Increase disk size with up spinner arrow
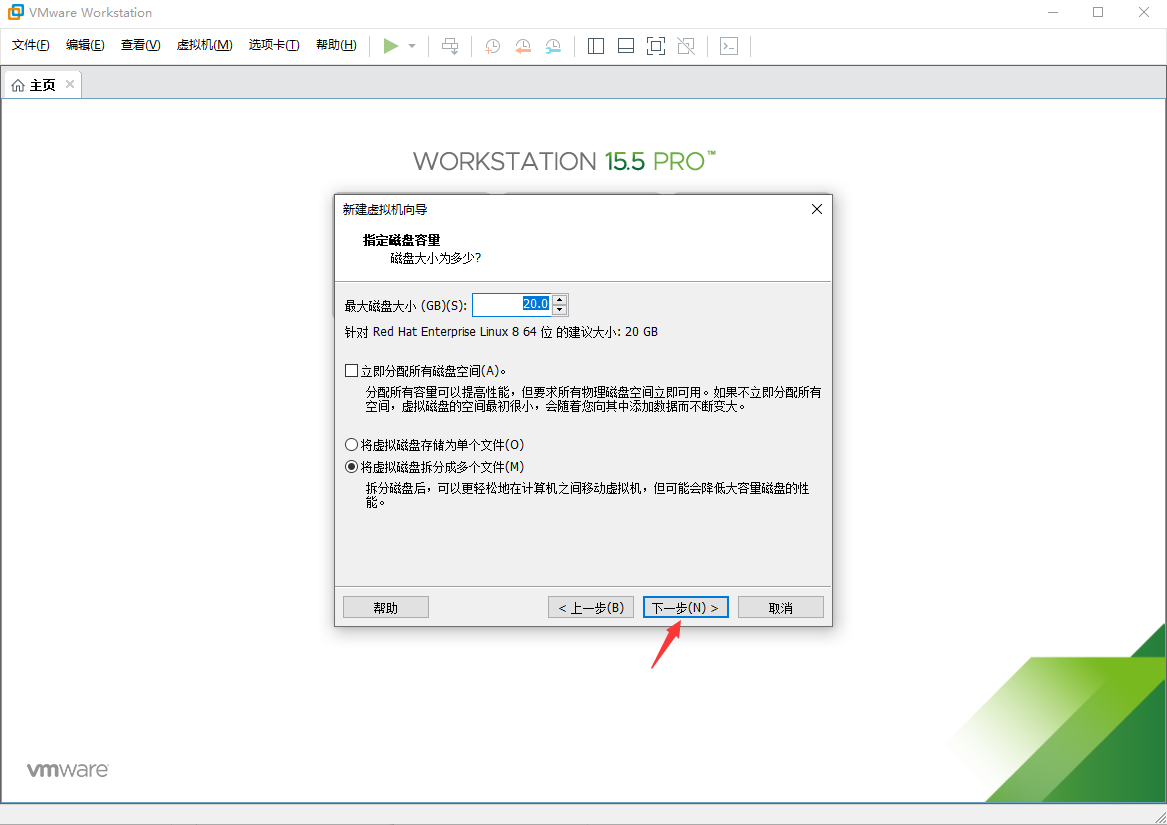Screen dimensions: 1167x825 click(560, 299)
